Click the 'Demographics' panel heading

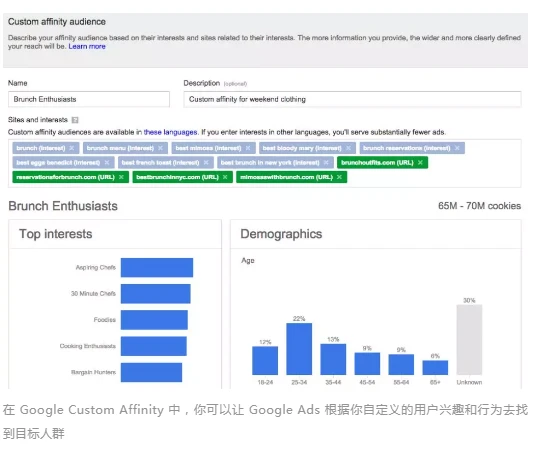click(281, 234)
